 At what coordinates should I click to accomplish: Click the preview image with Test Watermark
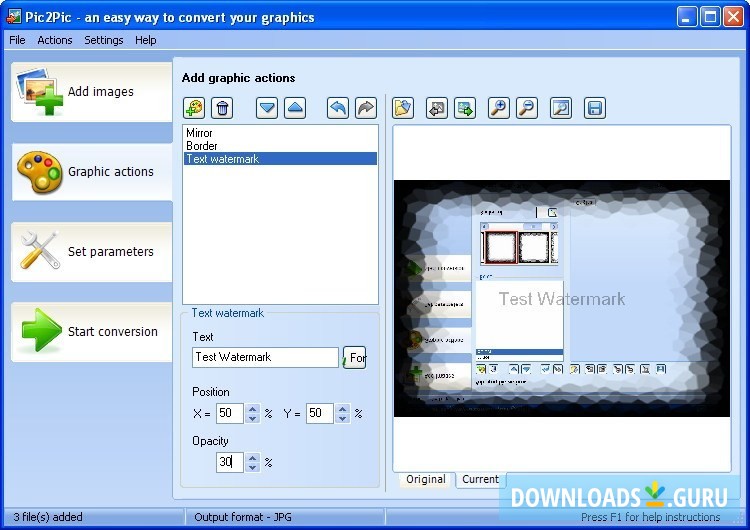tap(562, 298)
